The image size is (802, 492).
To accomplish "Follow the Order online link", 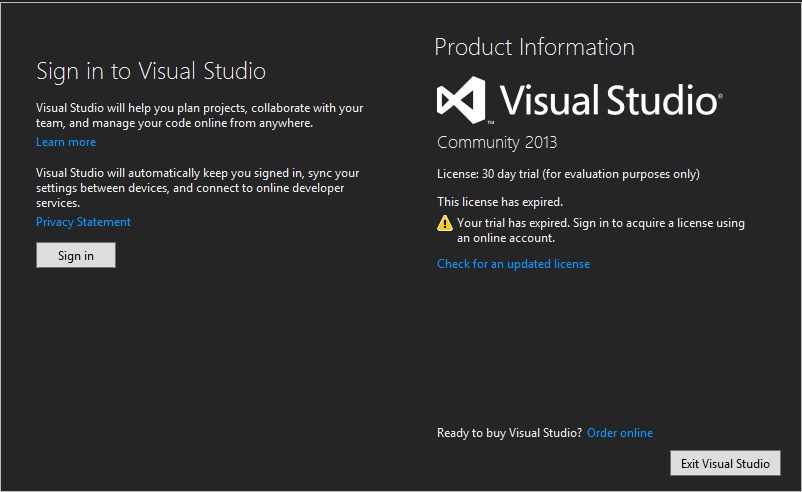I will tap(620, 433).
